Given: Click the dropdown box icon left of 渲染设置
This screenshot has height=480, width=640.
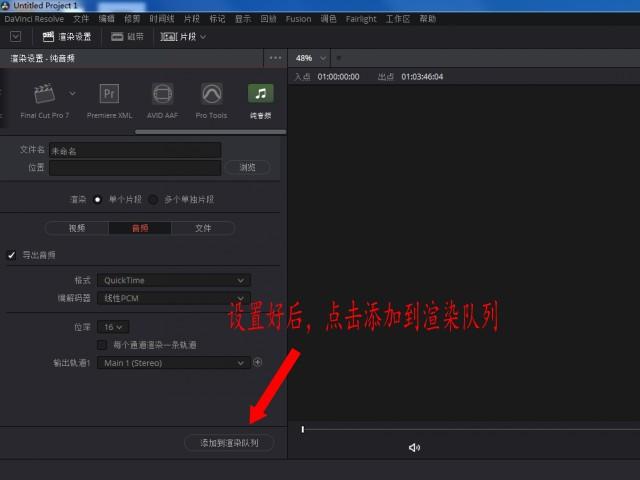Looking at the screenshot, I should [16, 37].
